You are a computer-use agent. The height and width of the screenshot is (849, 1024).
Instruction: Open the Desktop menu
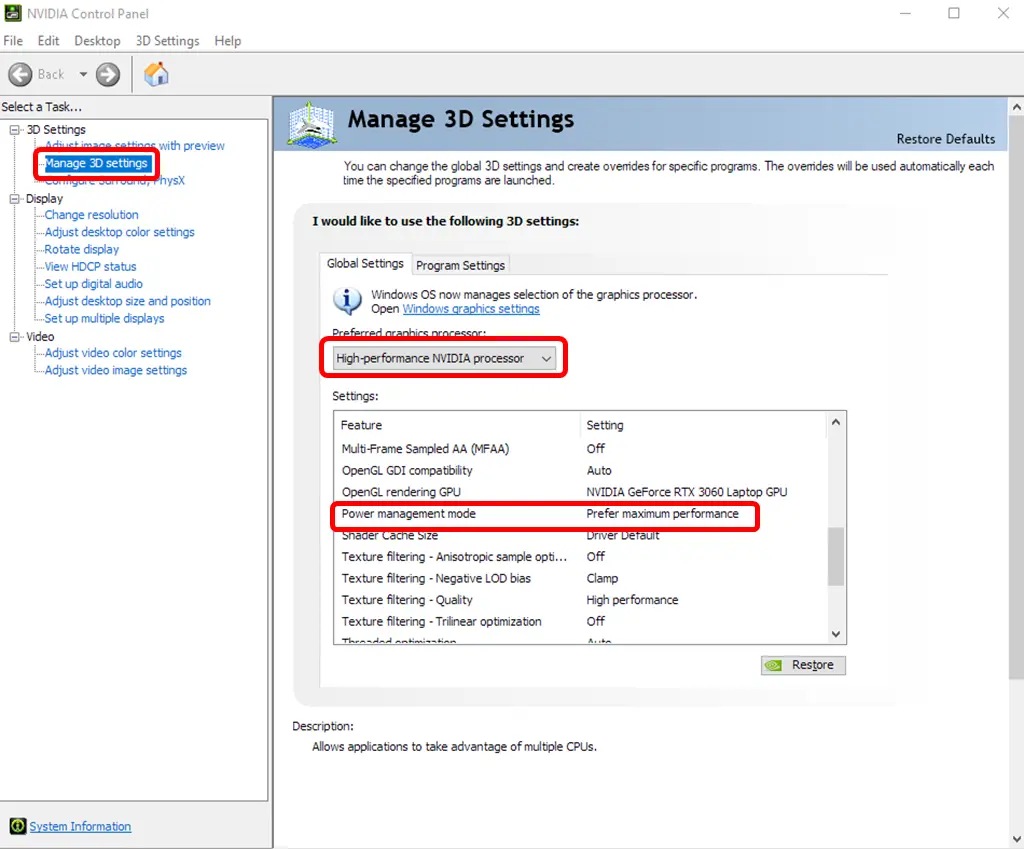tap(97, 40)
